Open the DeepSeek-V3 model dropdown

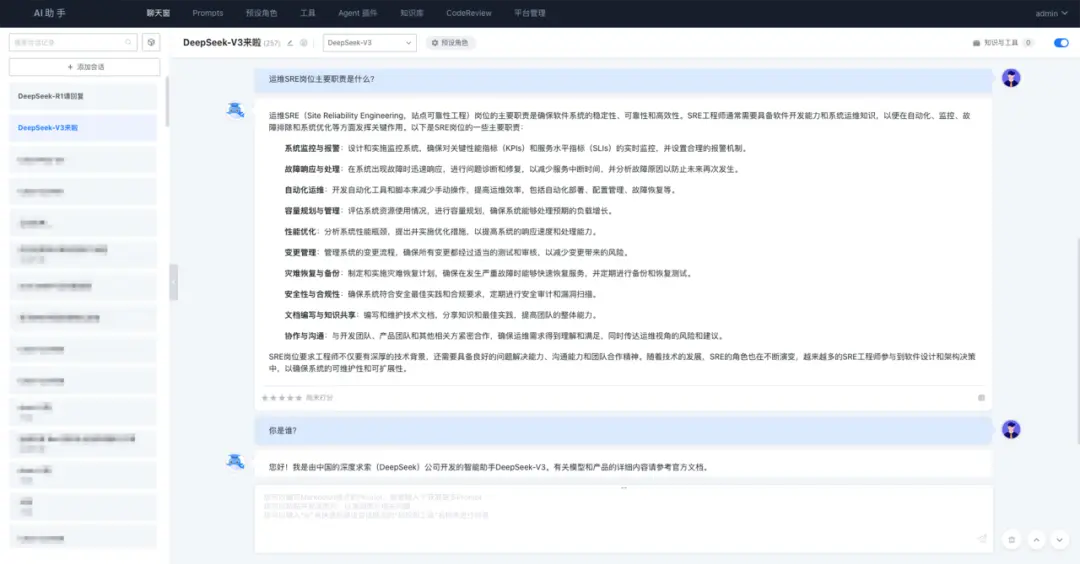[369, 43]
